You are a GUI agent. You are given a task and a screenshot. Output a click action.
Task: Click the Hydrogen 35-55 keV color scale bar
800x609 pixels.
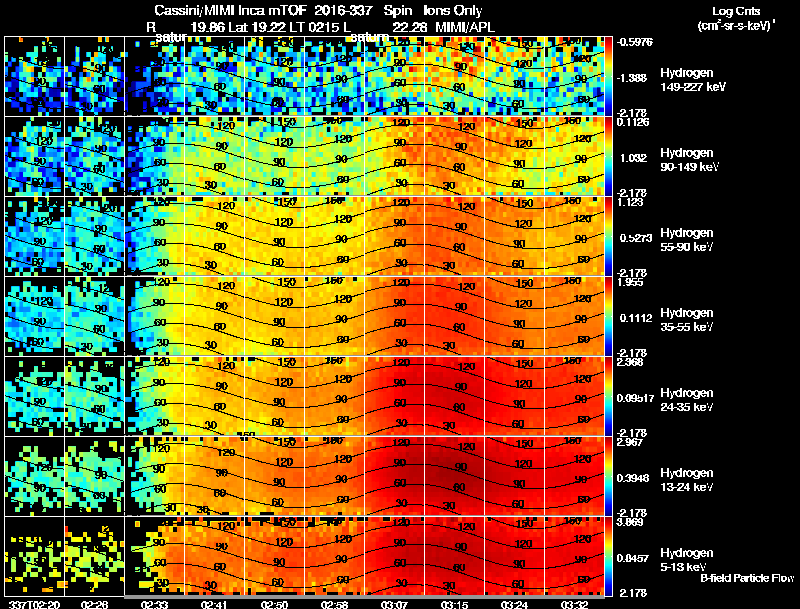coord(608,316)
